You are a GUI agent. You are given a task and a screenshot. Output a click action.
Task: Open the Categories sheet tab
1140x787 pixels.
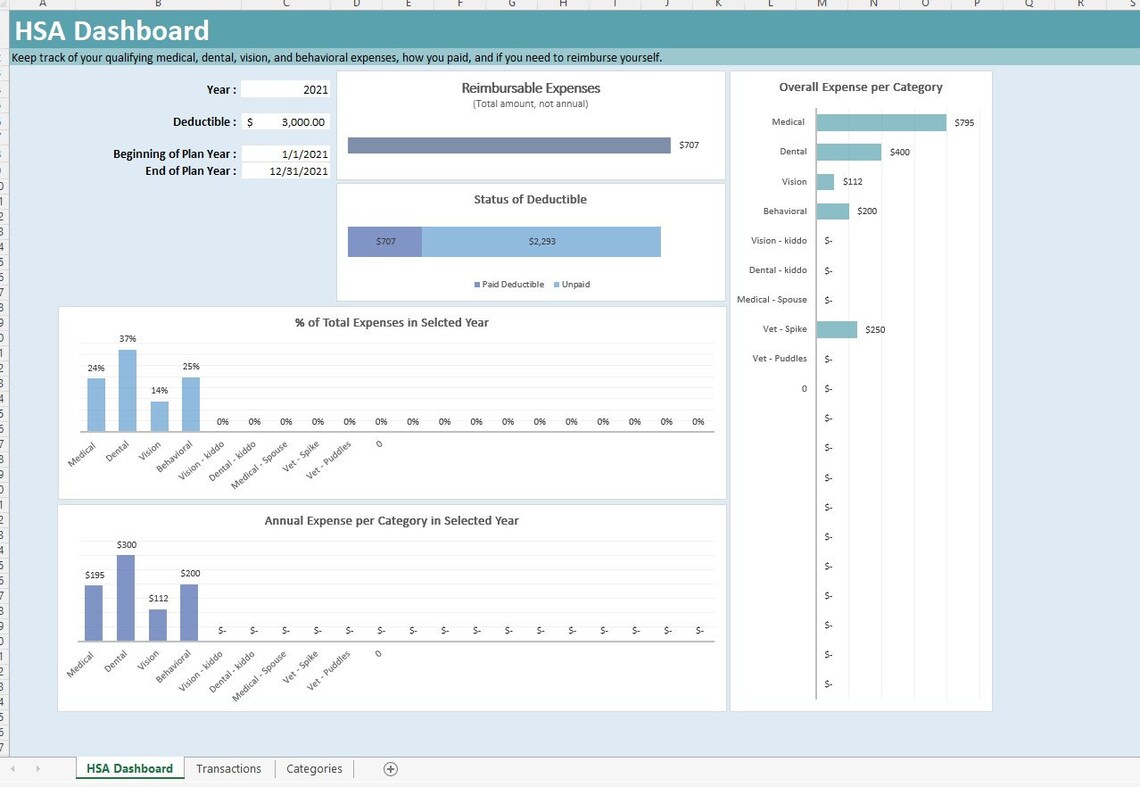click(313, 768)
